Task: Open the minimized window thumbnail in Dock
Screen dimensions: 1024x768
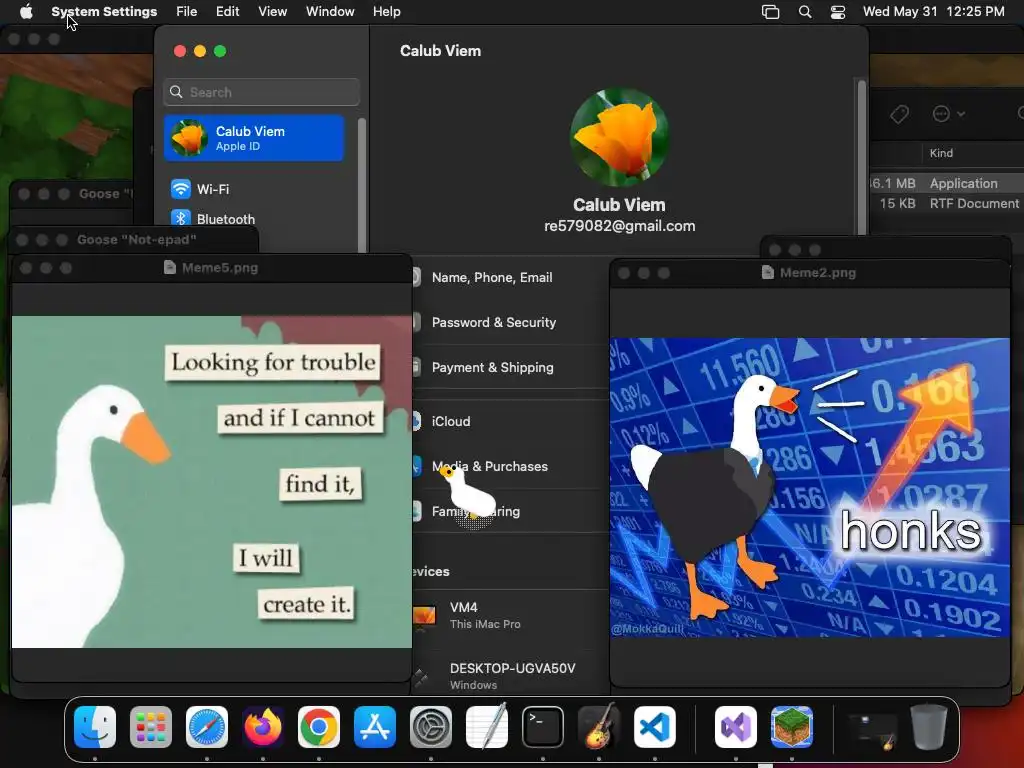Action: pos(872,730)
